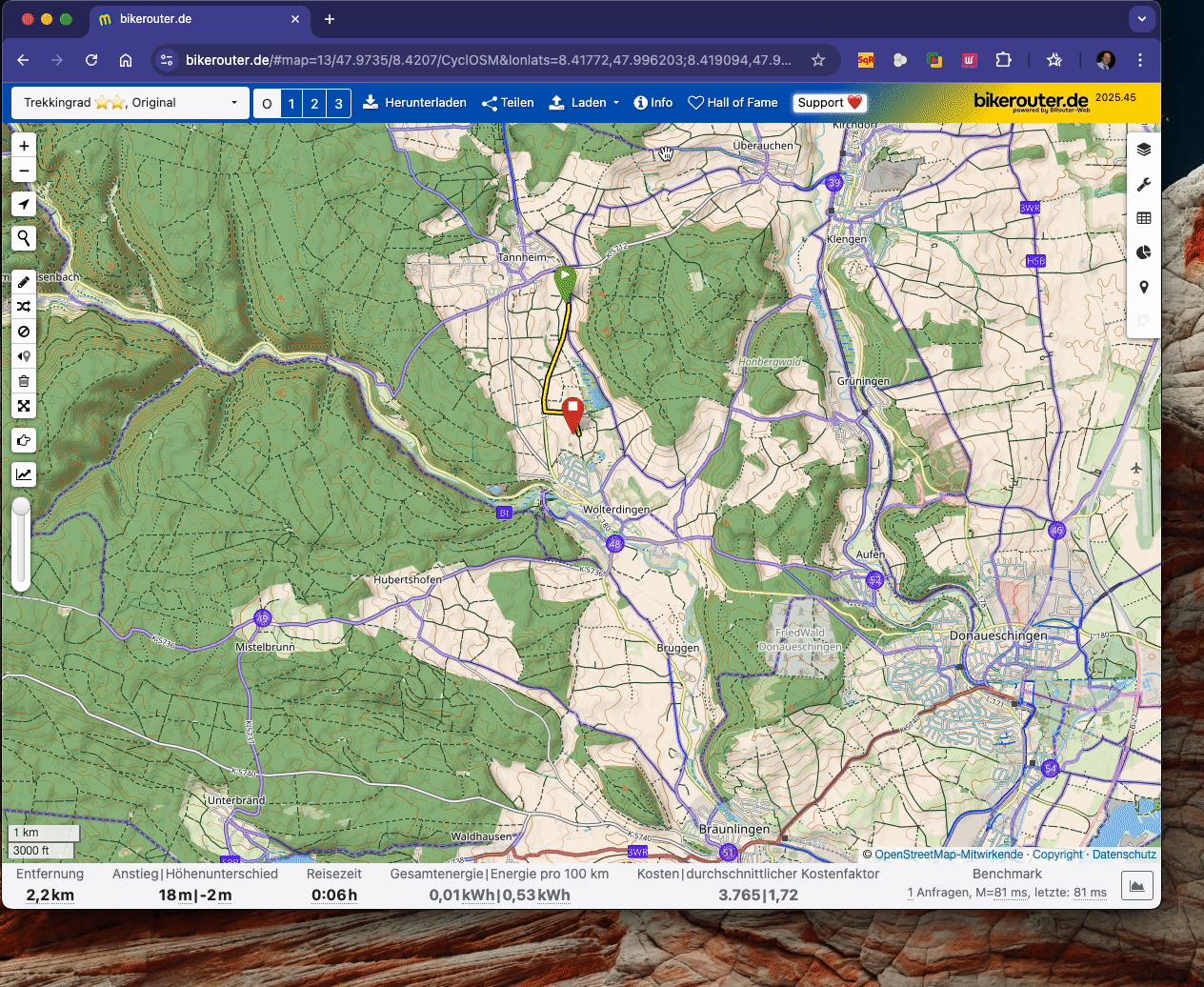Click the route opacity slider handle
The height and width of the screenshot is (987, 1204).
click(20, 507)
